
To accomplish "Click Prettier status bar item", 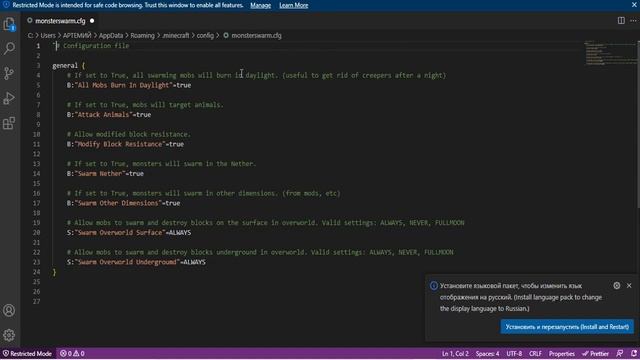I will [x=596, y=353].
